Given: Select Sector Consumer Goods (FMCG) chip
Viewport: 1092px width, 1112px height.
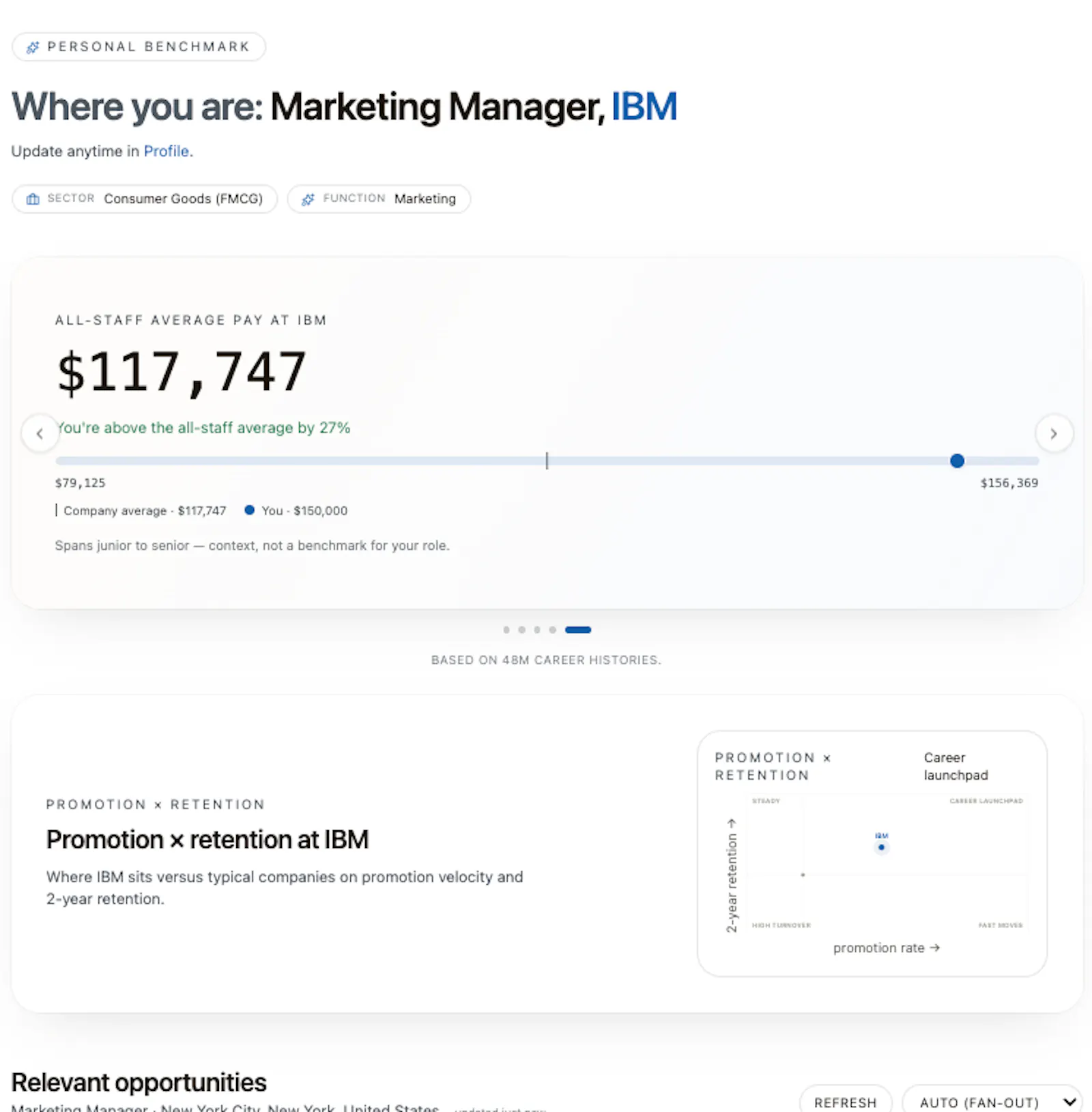Looking at the screenshot, I should click(145, 199).
